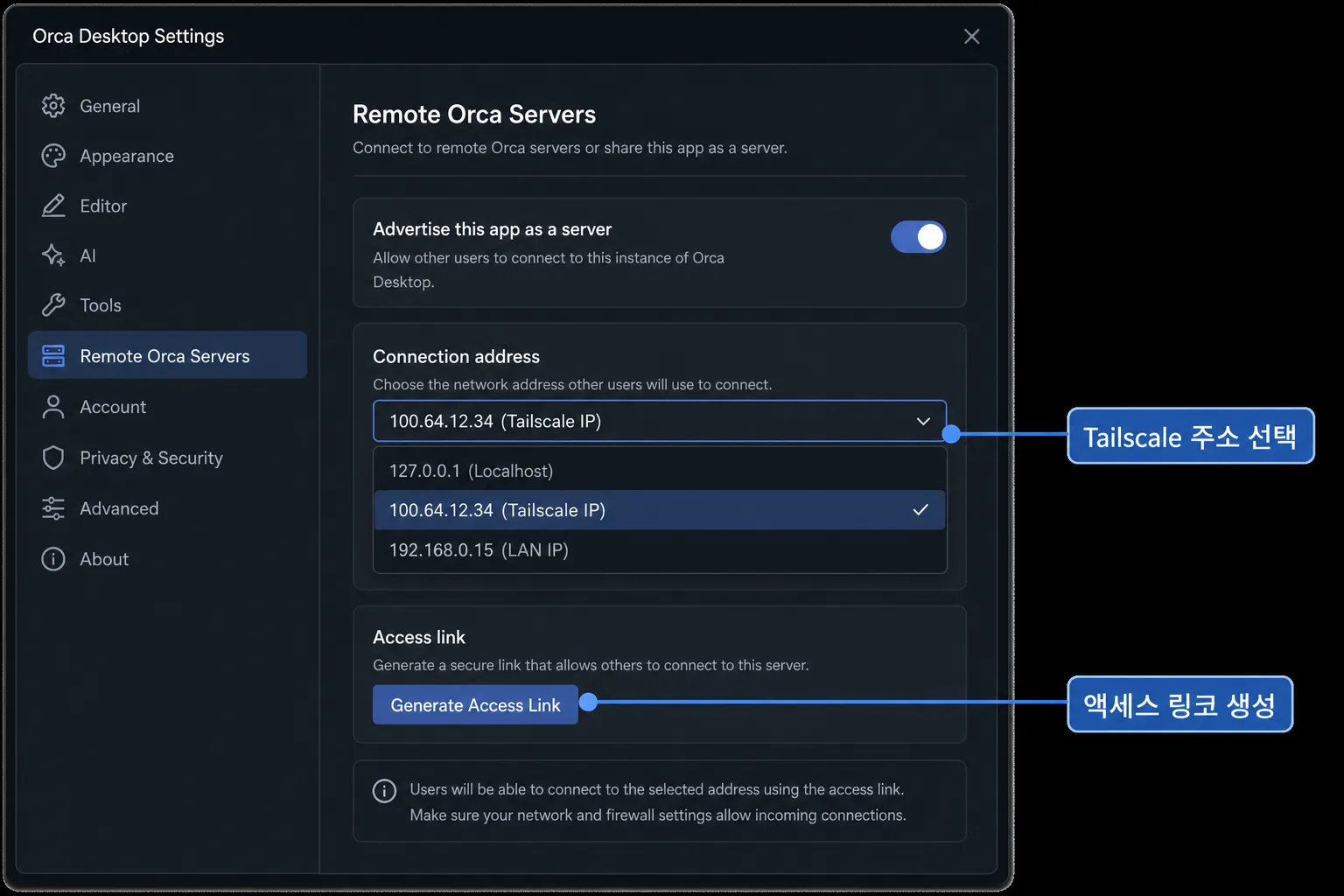
Task: Click the Privacy & Security shield icon
Action: point(53,458)
